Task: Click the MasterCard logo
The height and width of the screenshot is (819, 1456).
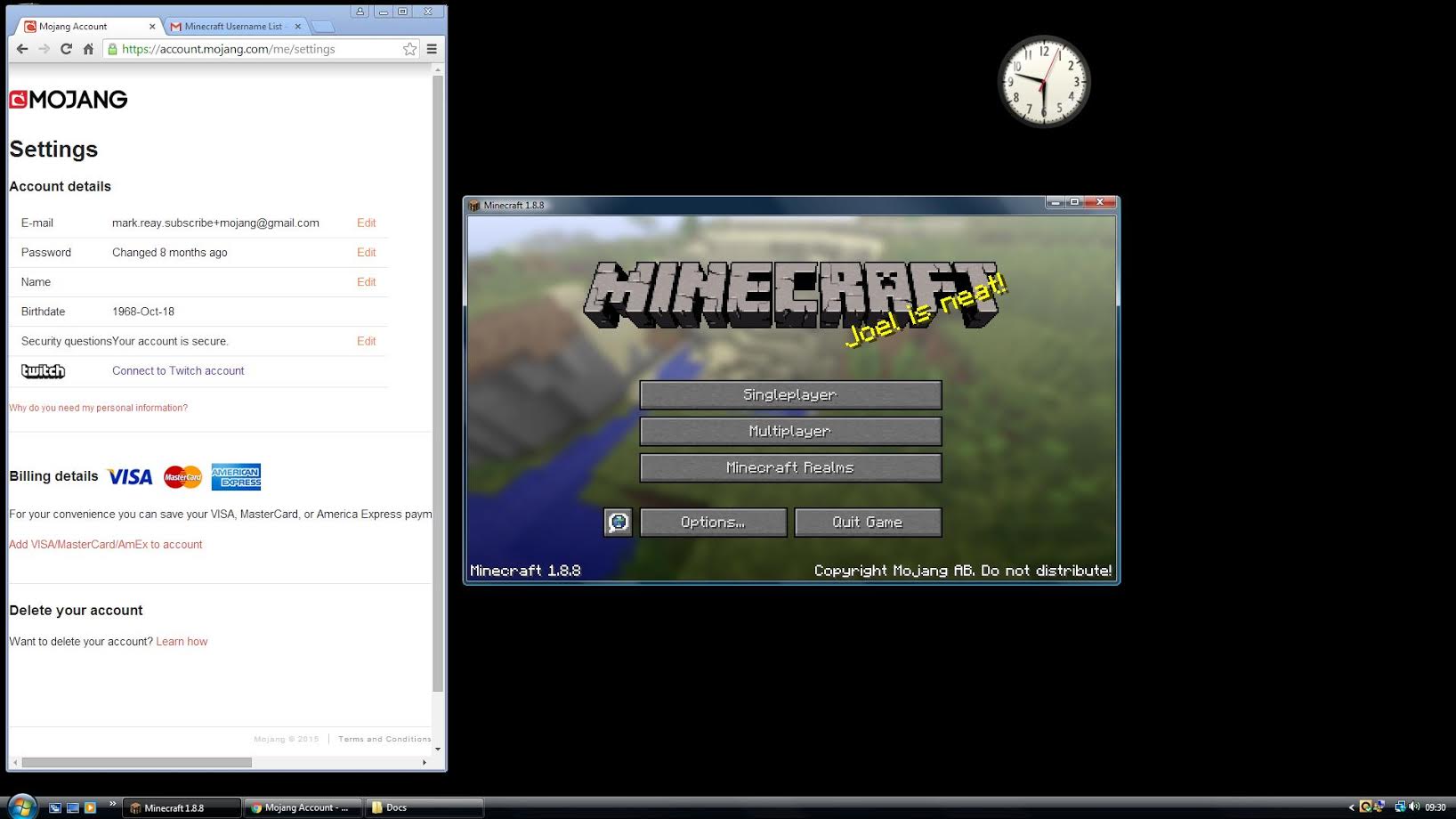Action: point(182,477)
